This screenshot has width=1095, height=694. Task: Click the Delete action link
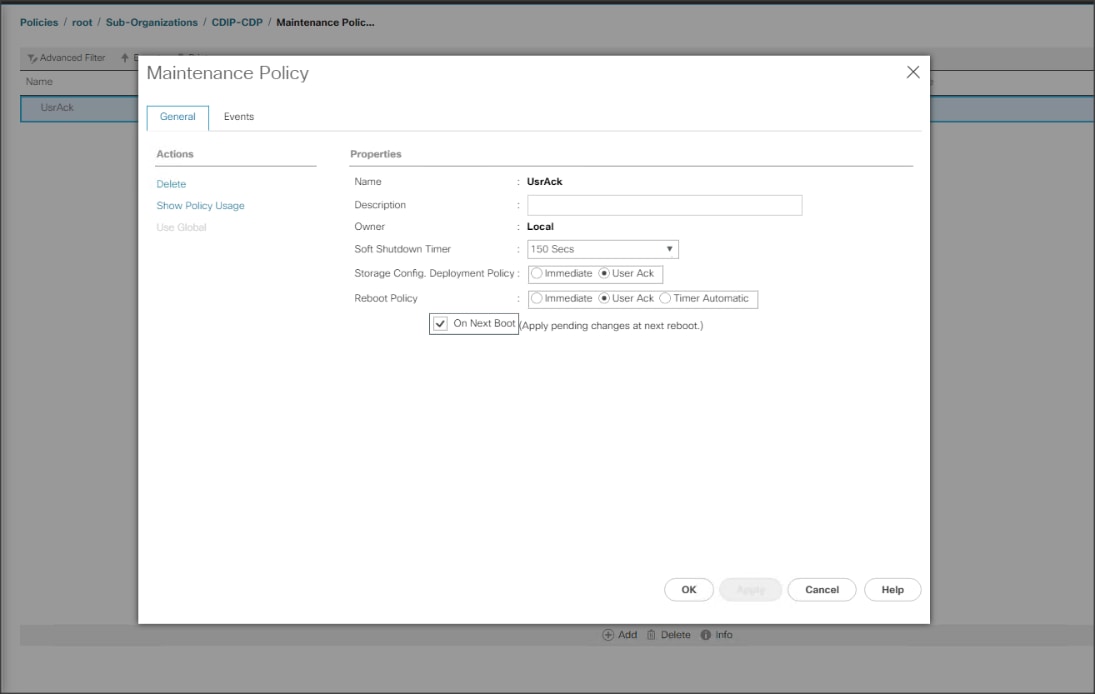pos(171,184)
